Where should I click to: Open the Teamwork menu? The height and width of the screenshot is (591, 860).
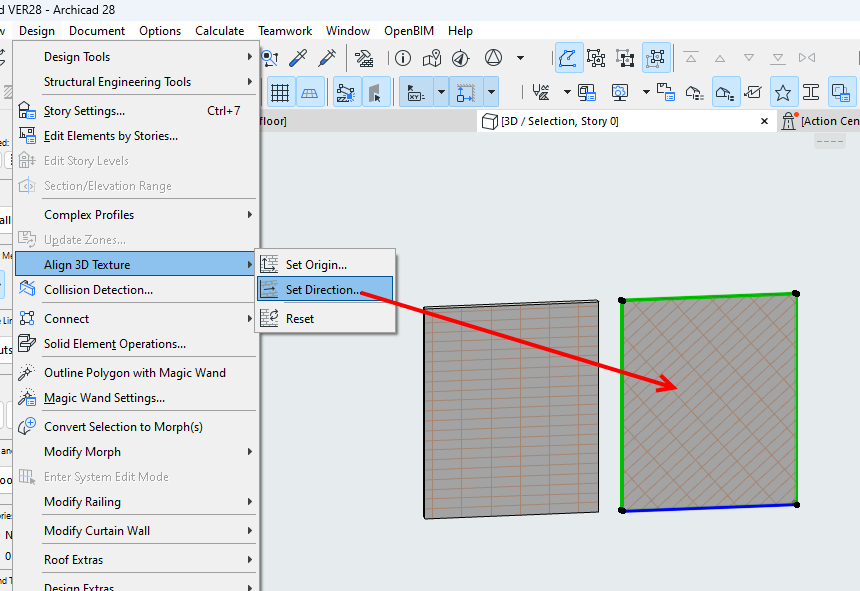(x=285, y=31)
